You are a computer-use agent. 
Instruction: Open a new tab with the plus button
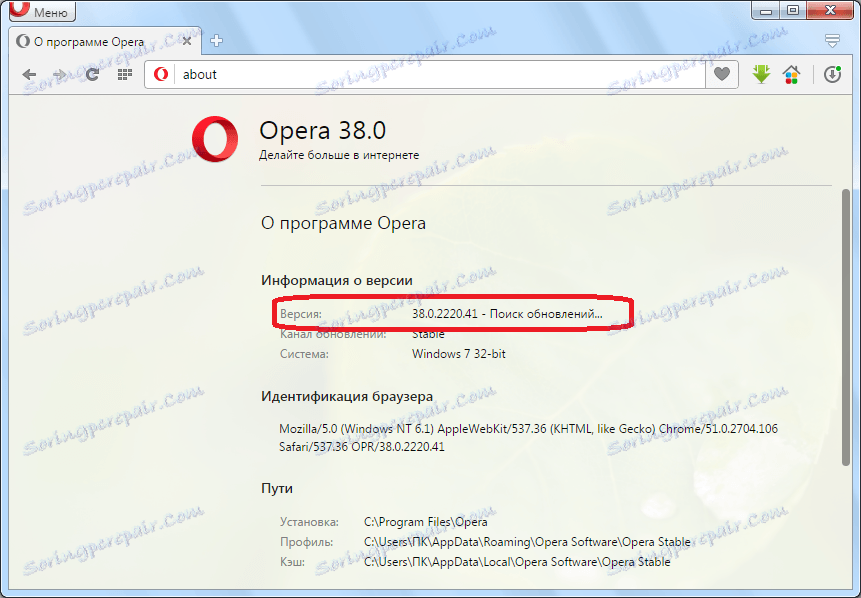[x=214, y=41]
